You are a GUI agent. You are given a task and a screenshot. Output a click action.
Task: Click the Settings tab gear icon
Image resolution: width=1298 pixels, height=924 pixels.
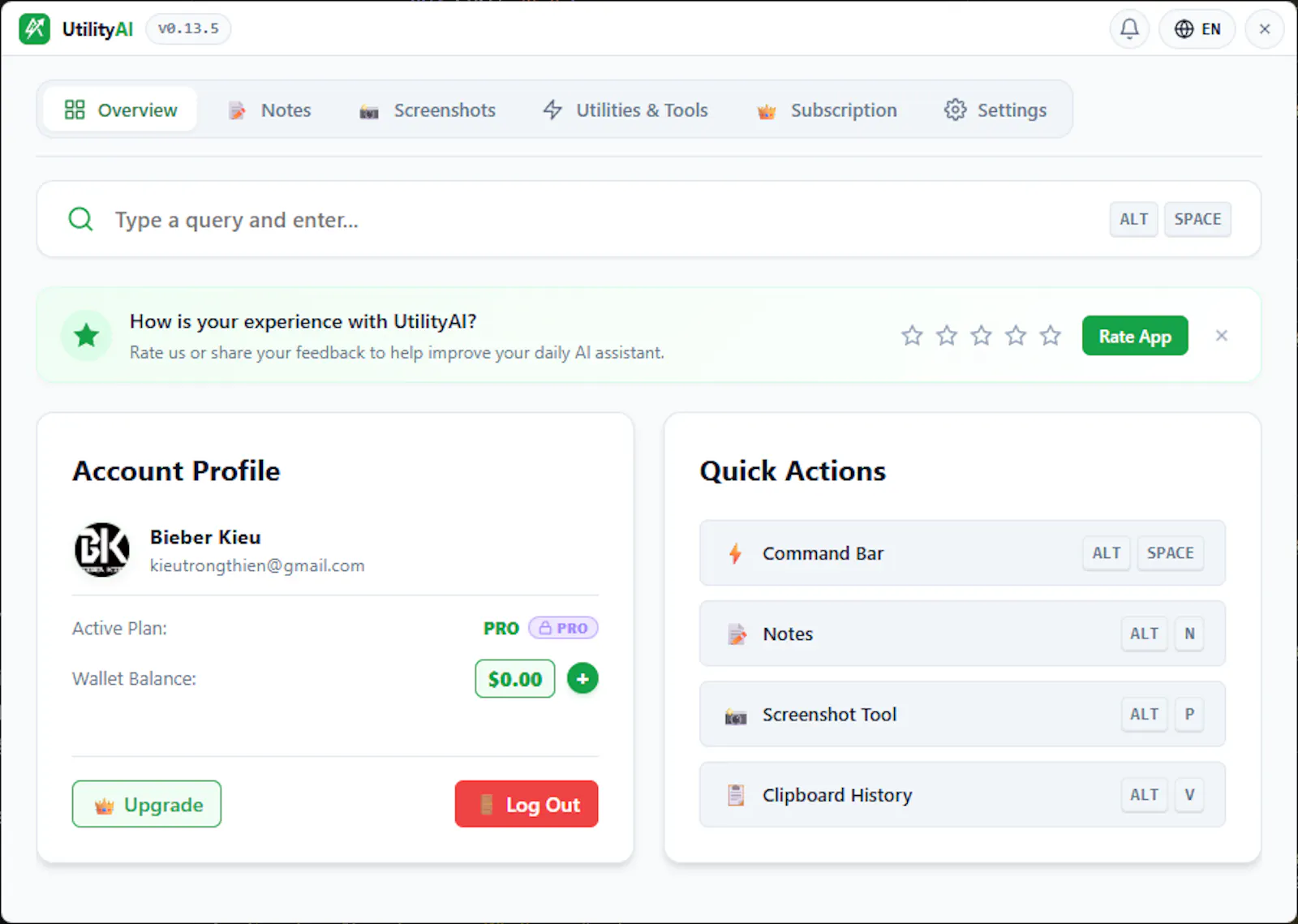pos(955,110)
